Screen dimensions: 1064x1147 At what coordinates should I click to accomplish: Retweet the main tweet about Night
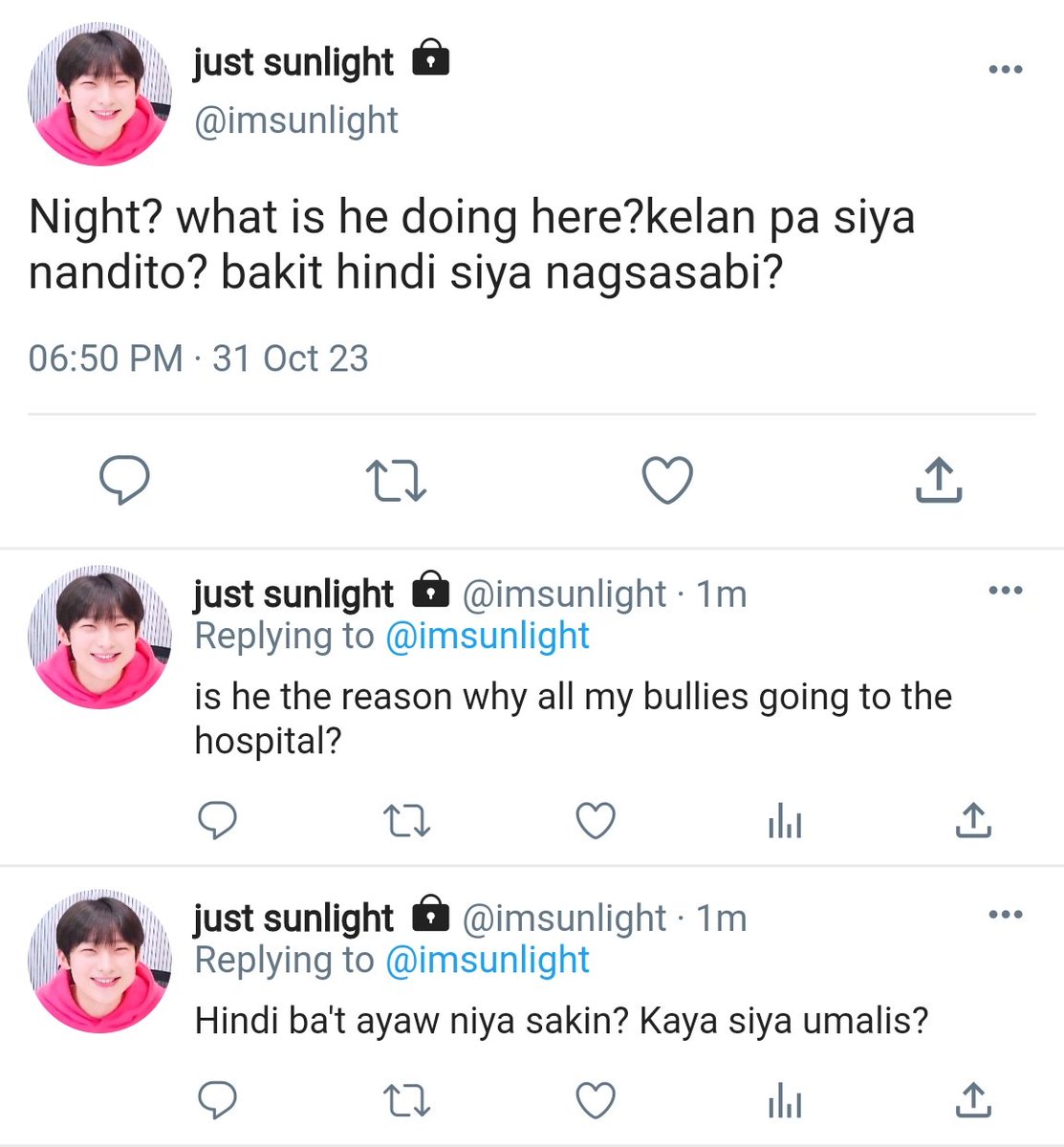397,481
